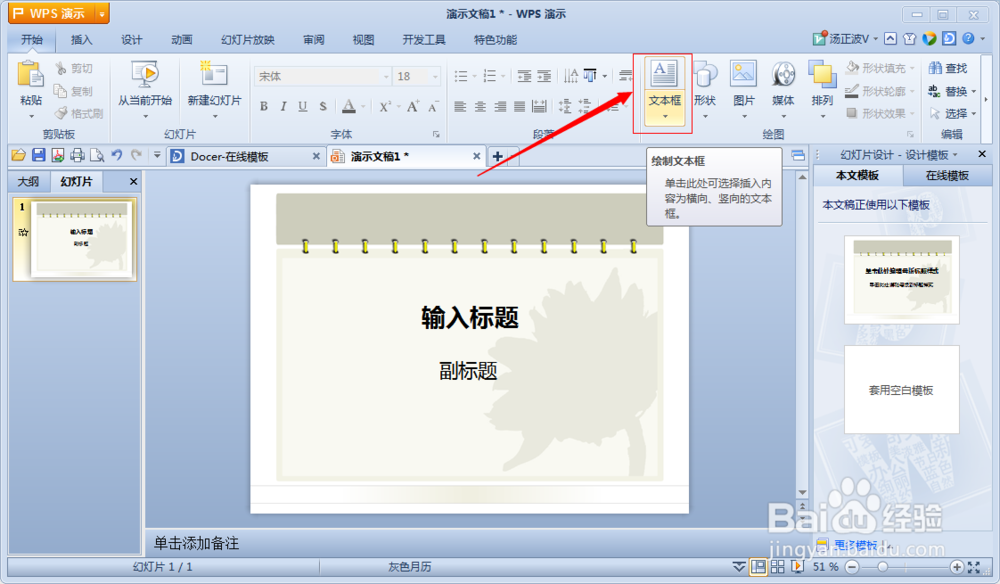This screenshot has width=1000, height=584.
Task: Insert Media (媒体)
Action: tap(783, 89)
